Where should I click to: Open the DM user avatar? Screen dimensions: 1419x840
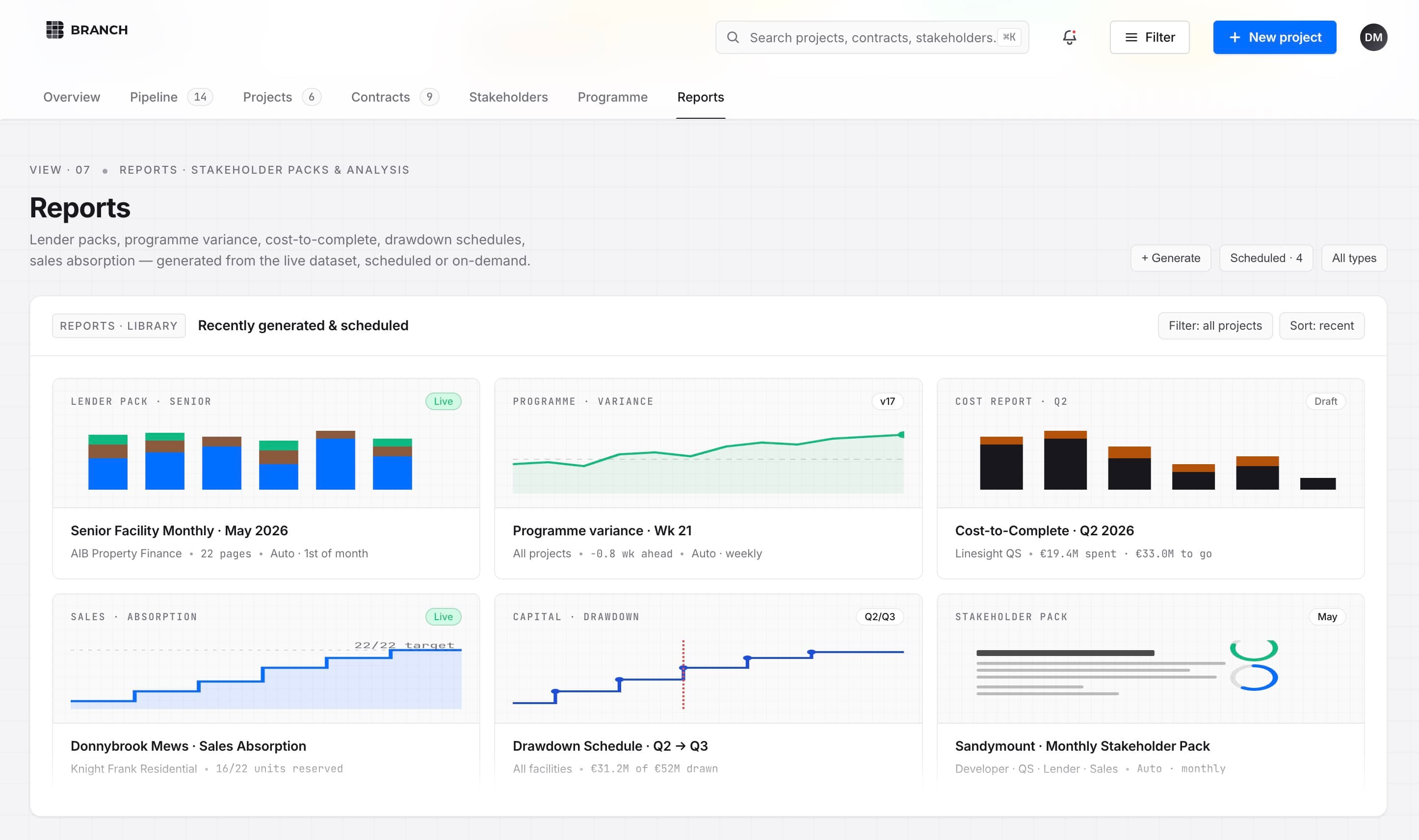pos(1373,37)
